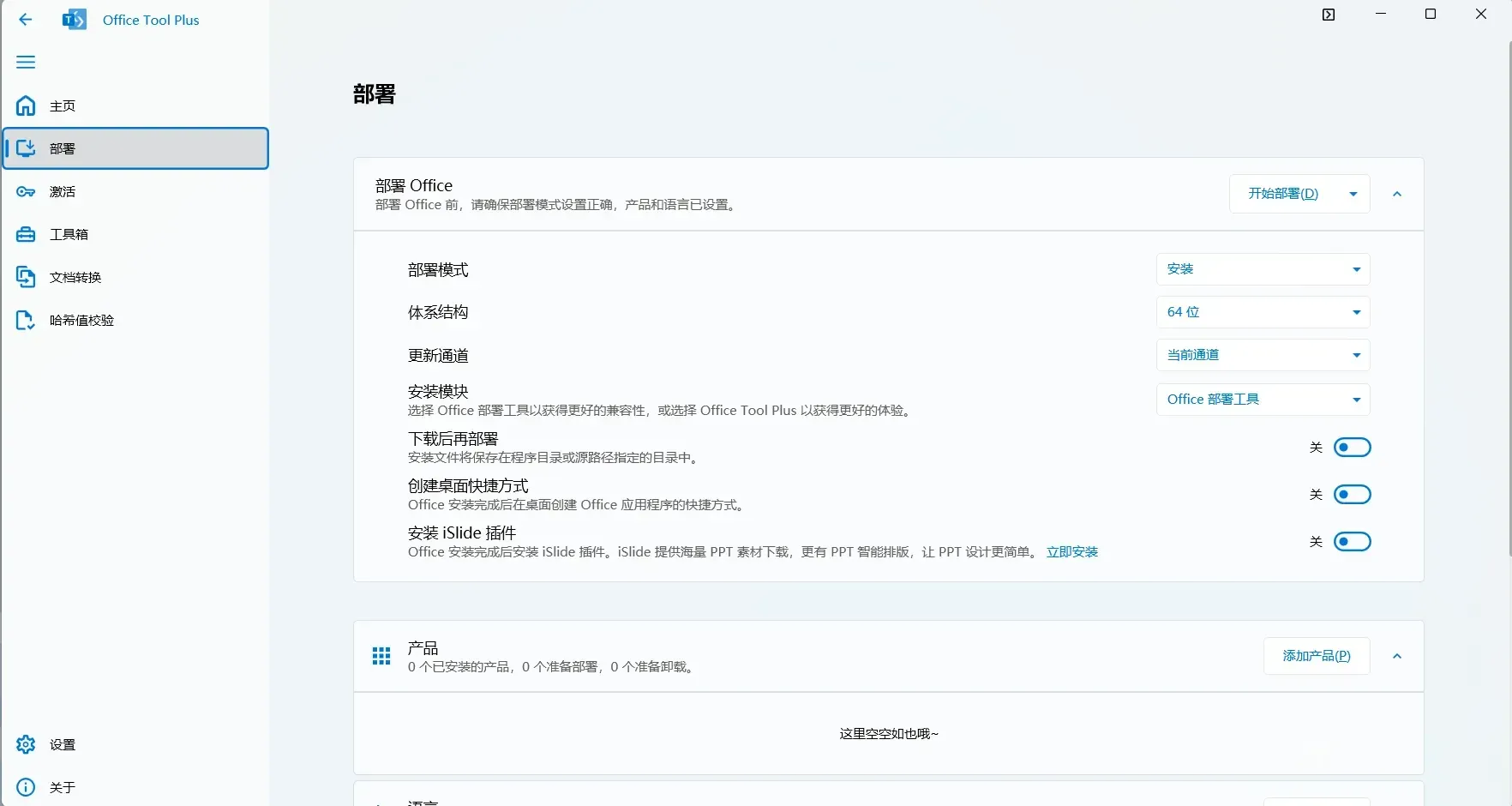Collapse the 产品 section chevron
Screen dimensions: 1512x806
(x=1397, y=656)
